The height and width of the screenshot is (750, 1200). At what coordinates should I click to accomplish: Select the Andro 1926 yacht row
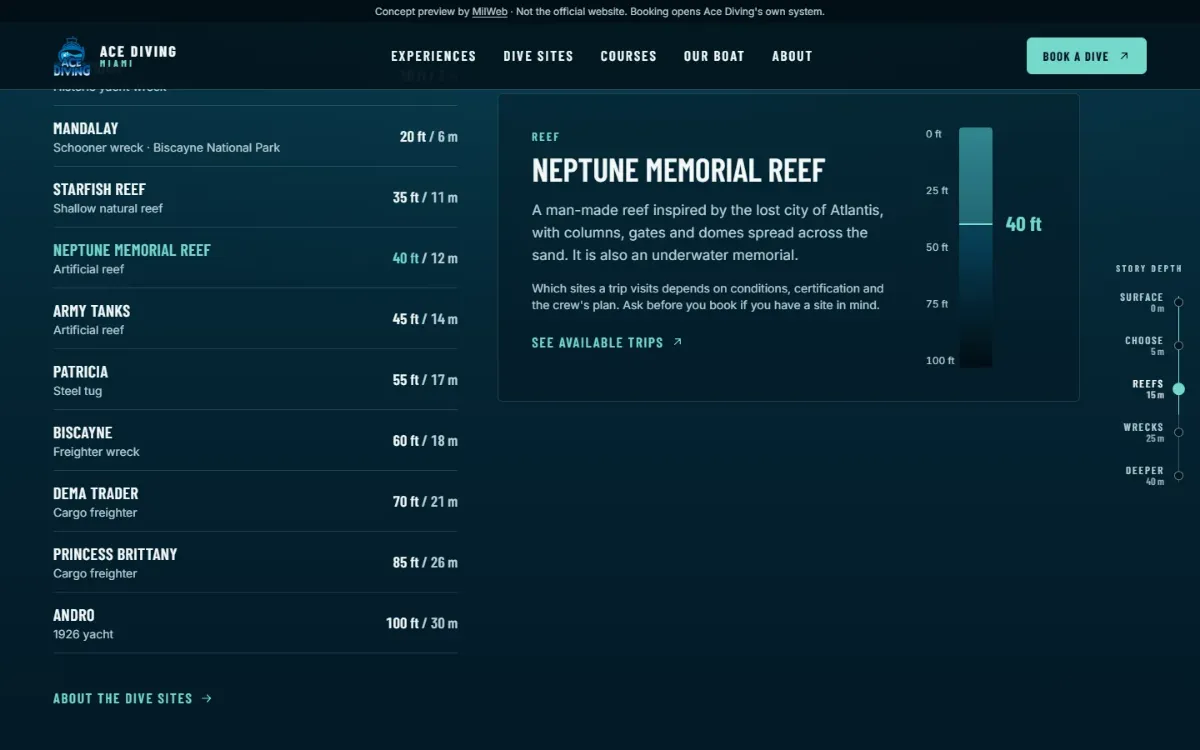(x=255, y=624)
